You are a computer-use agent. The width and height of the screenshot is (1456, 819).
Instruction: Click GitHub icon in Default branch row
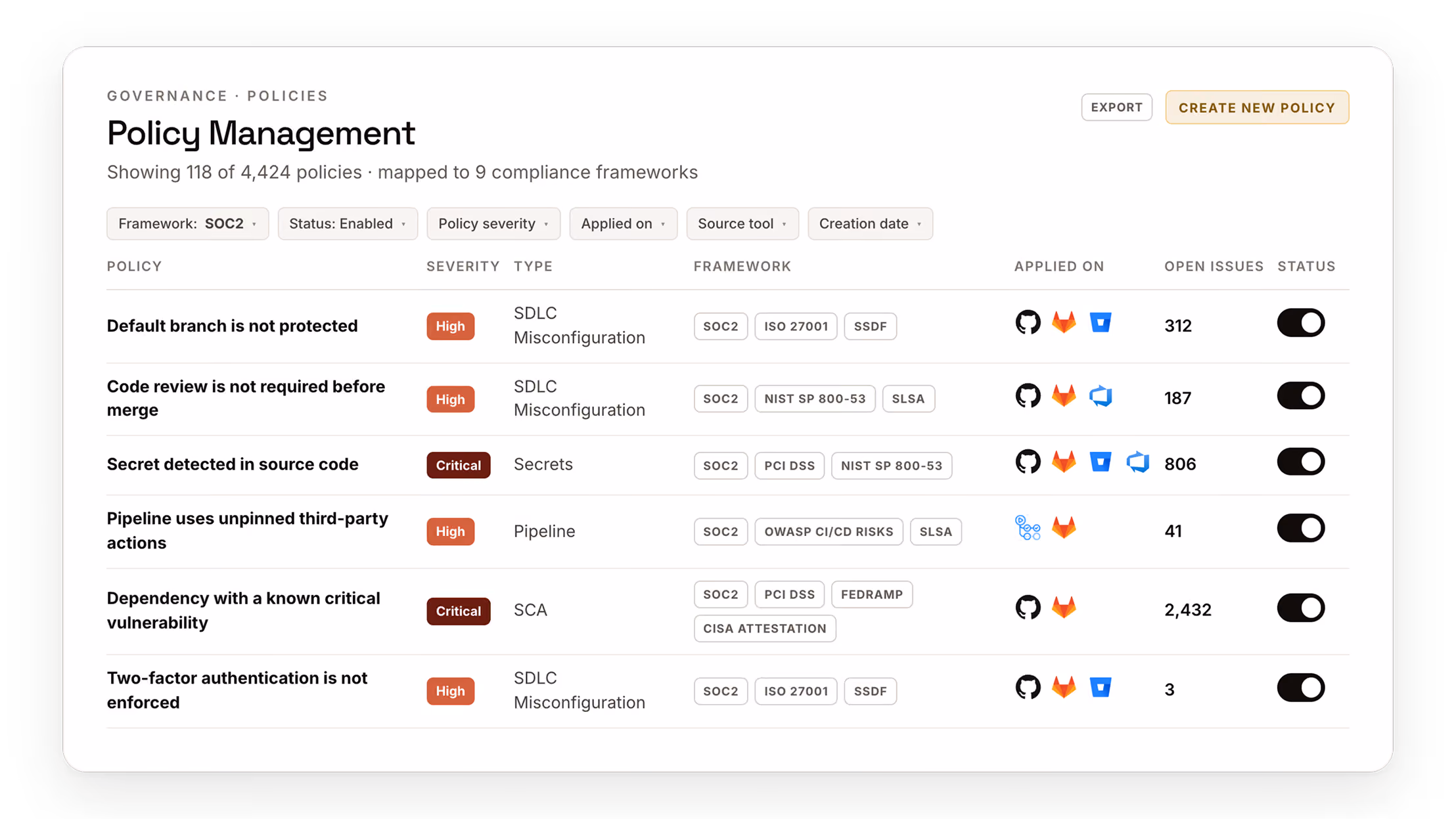[x=1028, y=322]
